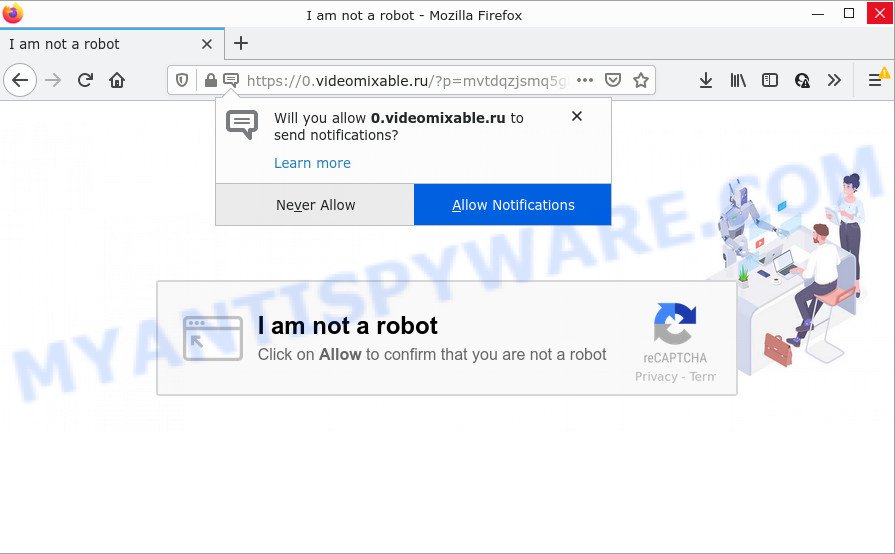This screenshot has height=554, width=895.
Task: Click the speech bubble icon in popup
Action: coord(242,124)
